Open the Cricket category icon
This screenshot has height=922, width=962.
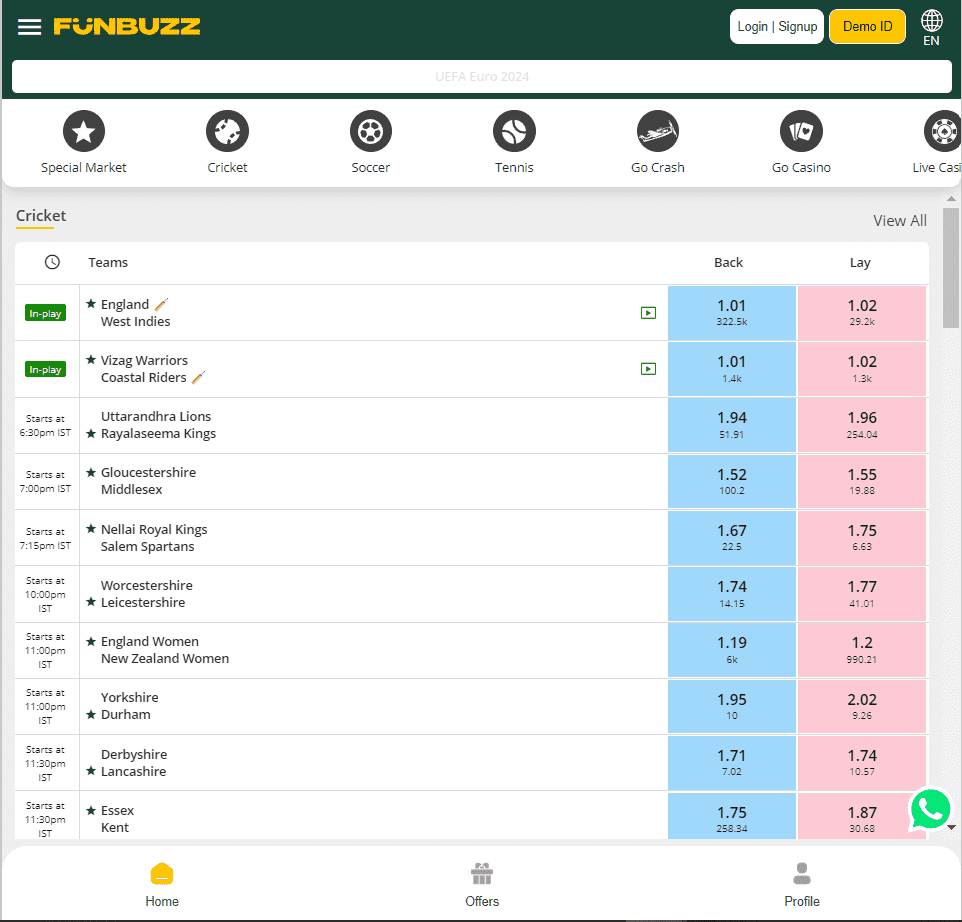tap(227, 131)
